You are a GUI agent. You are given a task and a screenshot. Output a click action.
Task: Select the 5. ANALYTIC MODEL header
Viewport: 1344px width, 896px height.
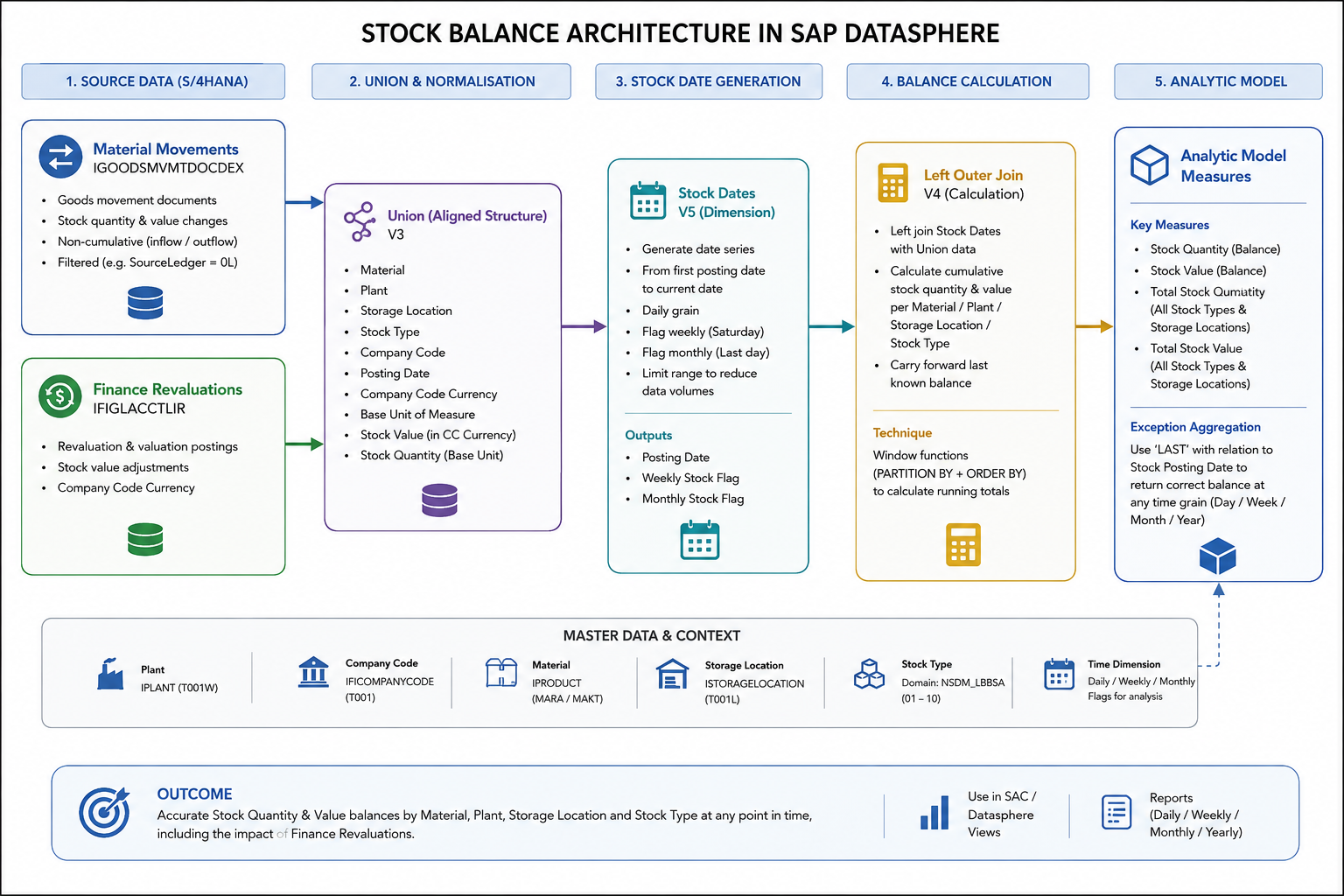click(x=1219, y=81)
